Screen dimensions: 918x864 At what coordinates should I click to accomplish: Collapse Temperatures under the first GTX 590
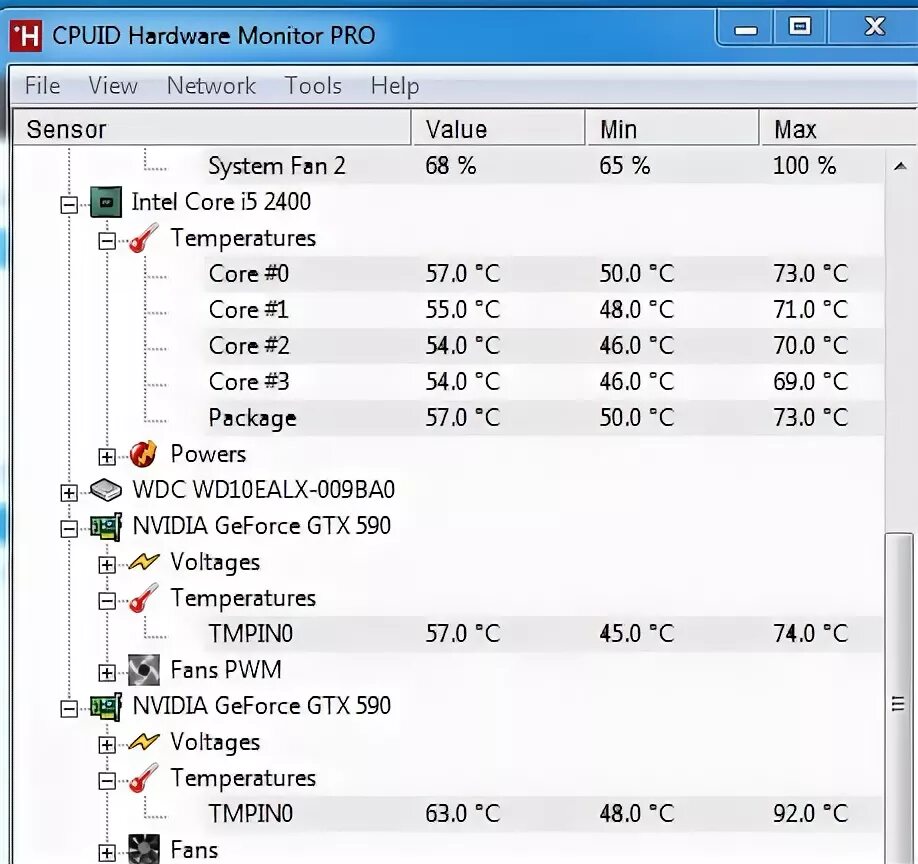(x=107, y=601)
